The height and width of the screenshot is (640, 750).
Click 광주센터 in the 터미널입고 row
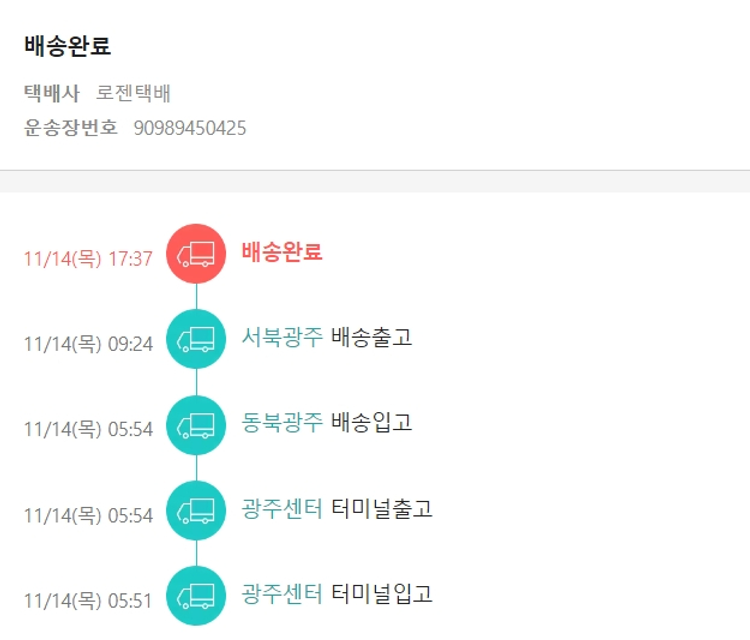pyautogui.click(x=282, y=594)
